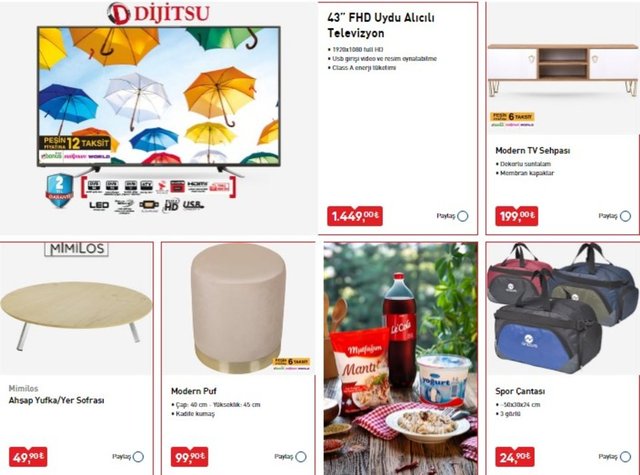The width and height of the screenshot is (640, 475).
Task: Open the mantı and yogurt food image
Action: point(400,358)
